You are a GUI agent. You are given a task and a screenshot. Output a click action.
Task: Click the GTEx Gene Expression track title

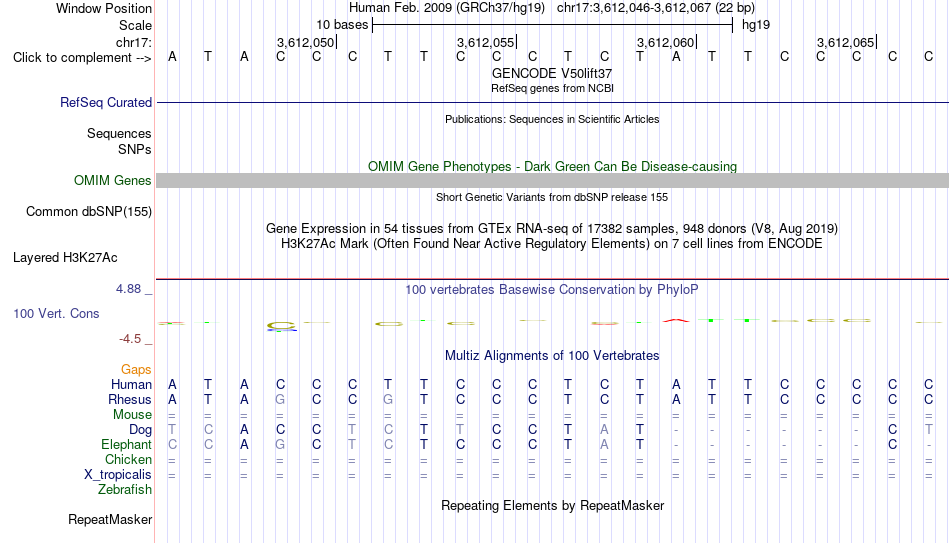[552, 228]
